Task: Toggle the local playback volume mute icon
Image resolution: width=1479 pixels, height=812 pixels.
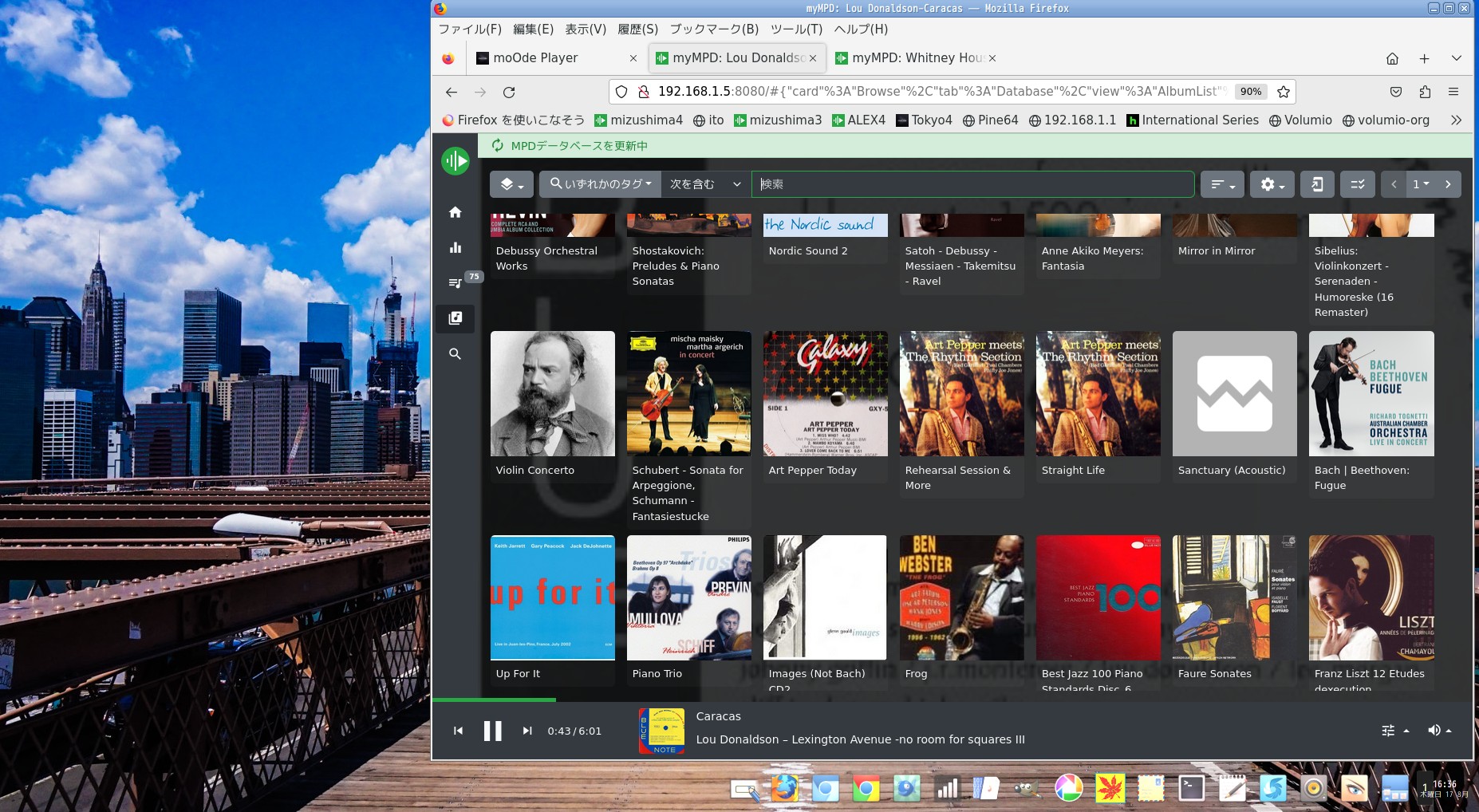Action: click(1434, 730)
